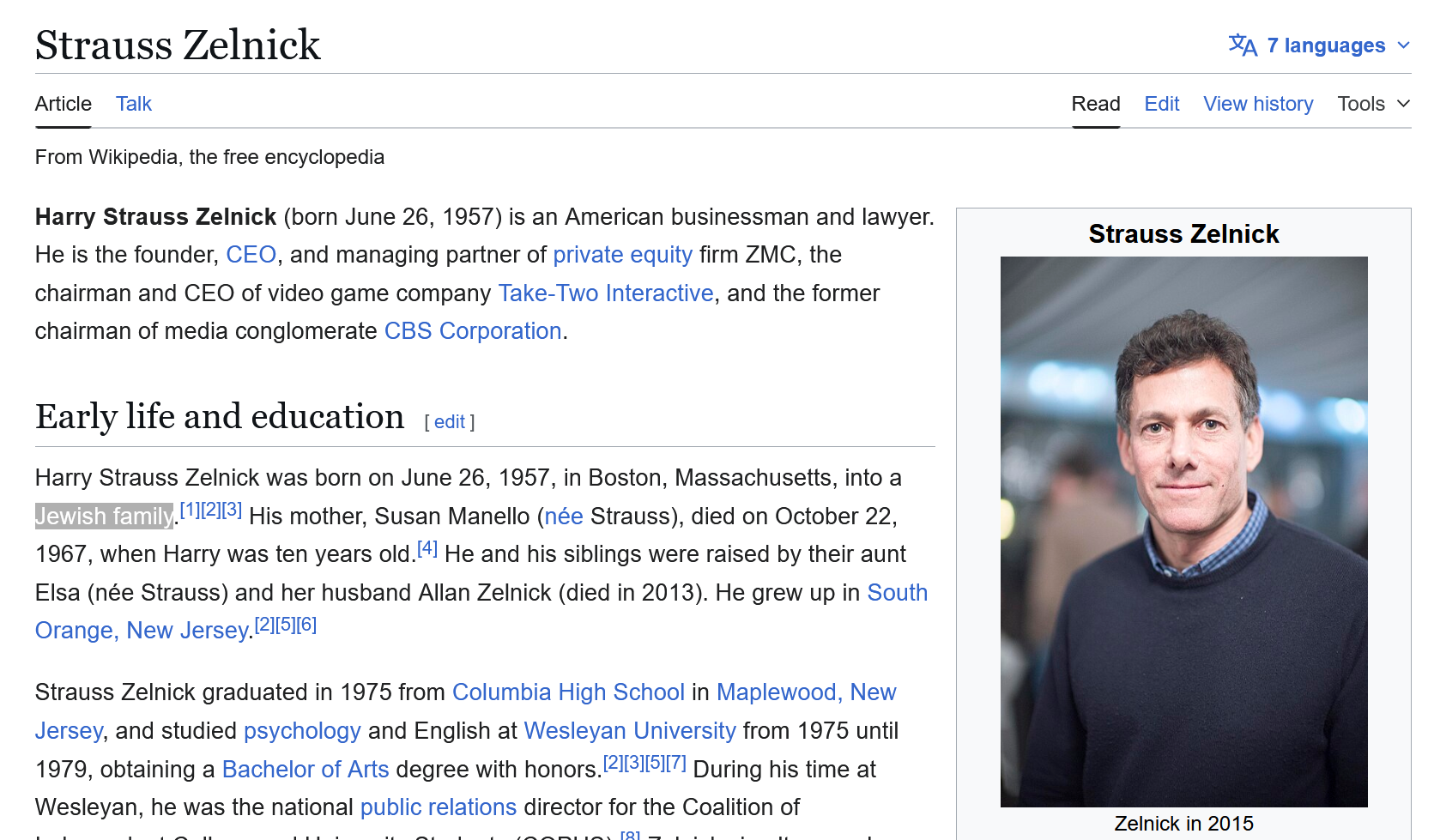Screen dimensions: 1434x840
Task: Open citation [4] after ten years old
Action: coord(427,548)
